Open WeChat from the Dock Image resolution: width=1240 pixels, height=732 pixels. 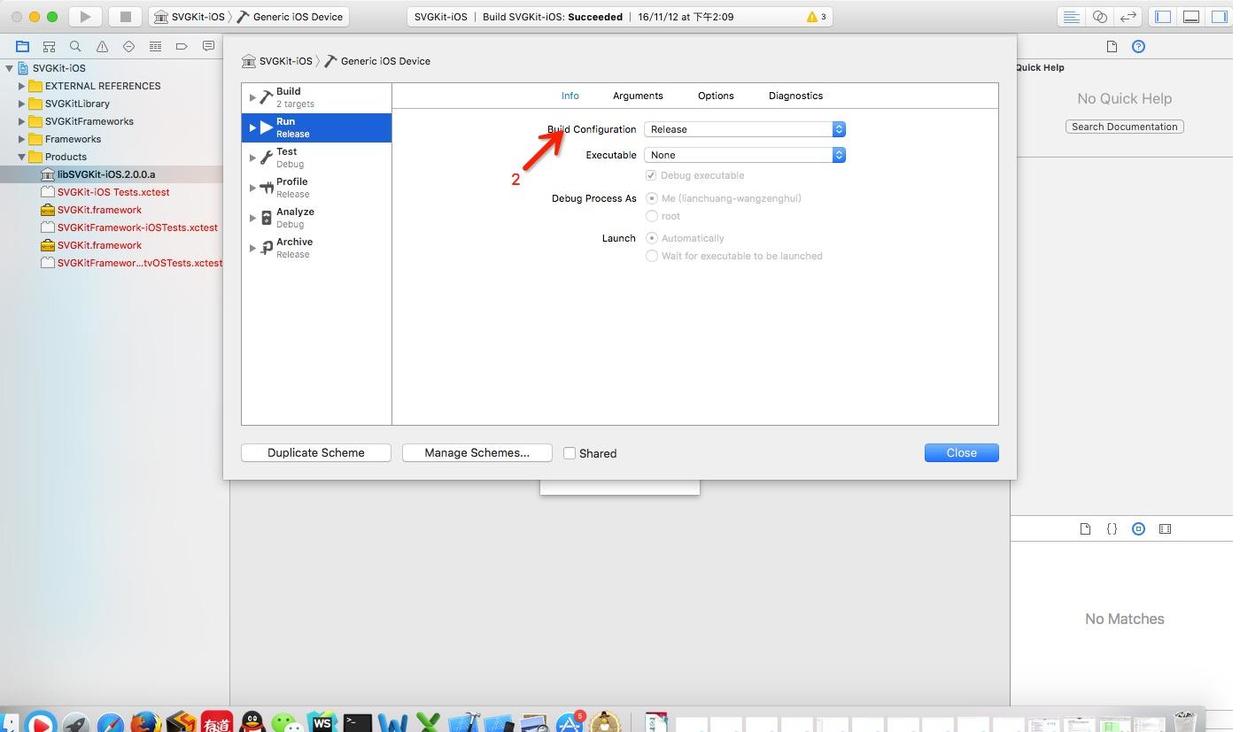[286, 721]
